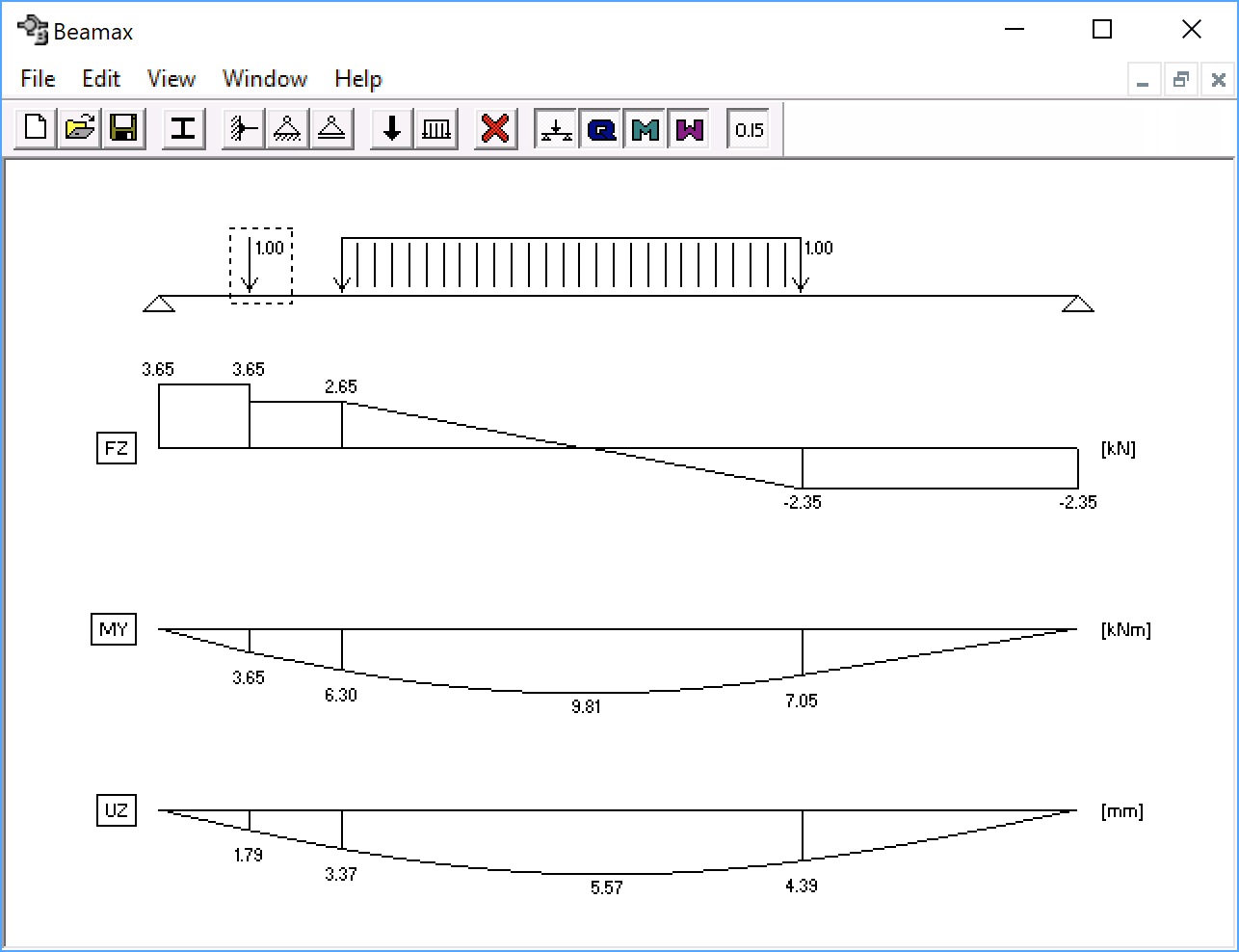Click deflection value 4.39
The image size is (1239, 952).
point(801,886)
